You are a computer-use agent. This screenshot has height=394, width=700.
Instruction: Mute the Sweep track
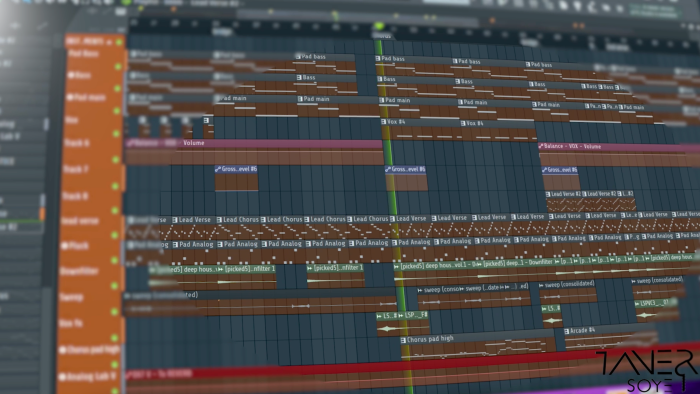tap(115, 311)
